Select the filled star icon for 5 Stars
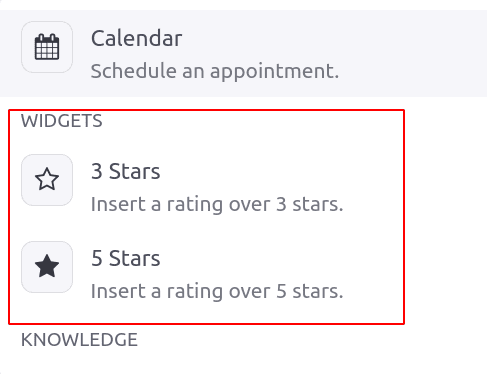 click(x=47, y=266)
